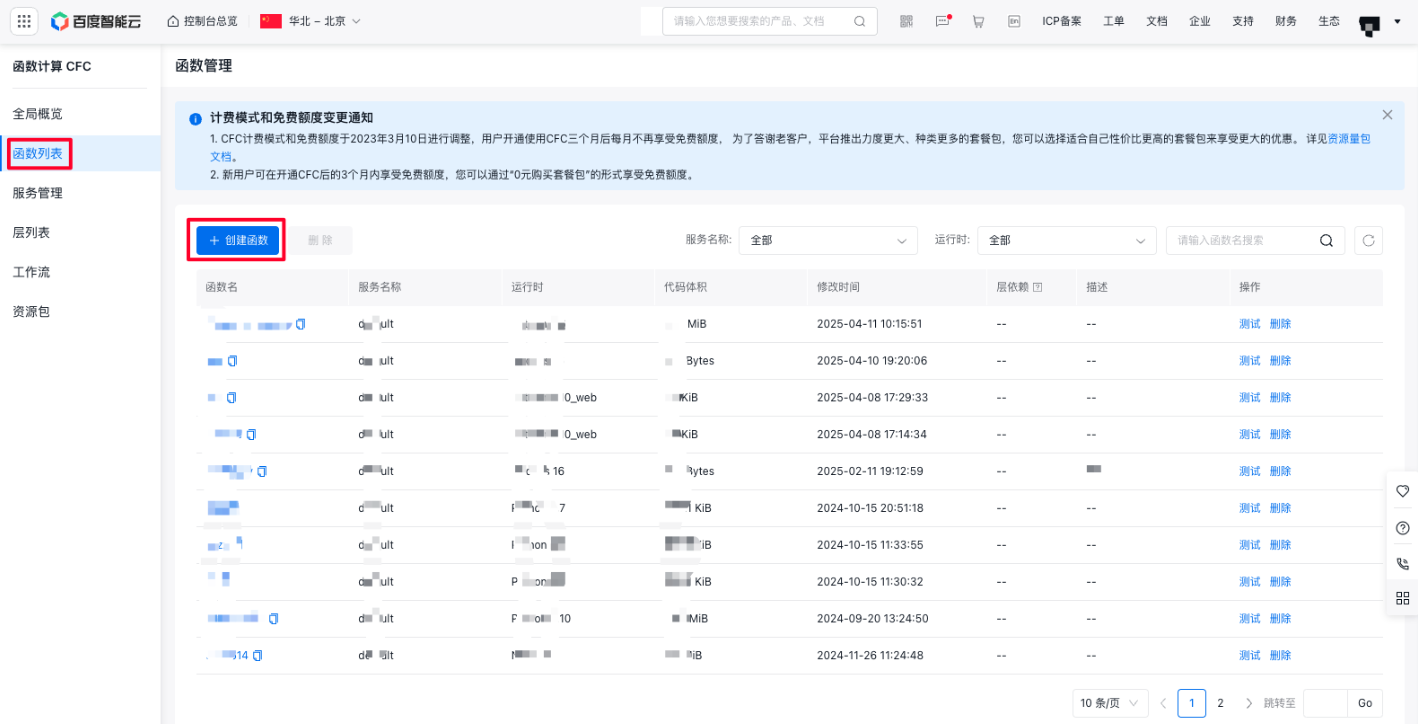This screenshot has width=1418, height=724.
Task: Open 财务 in the top navigation
Action: click(x=1286, y=21)
